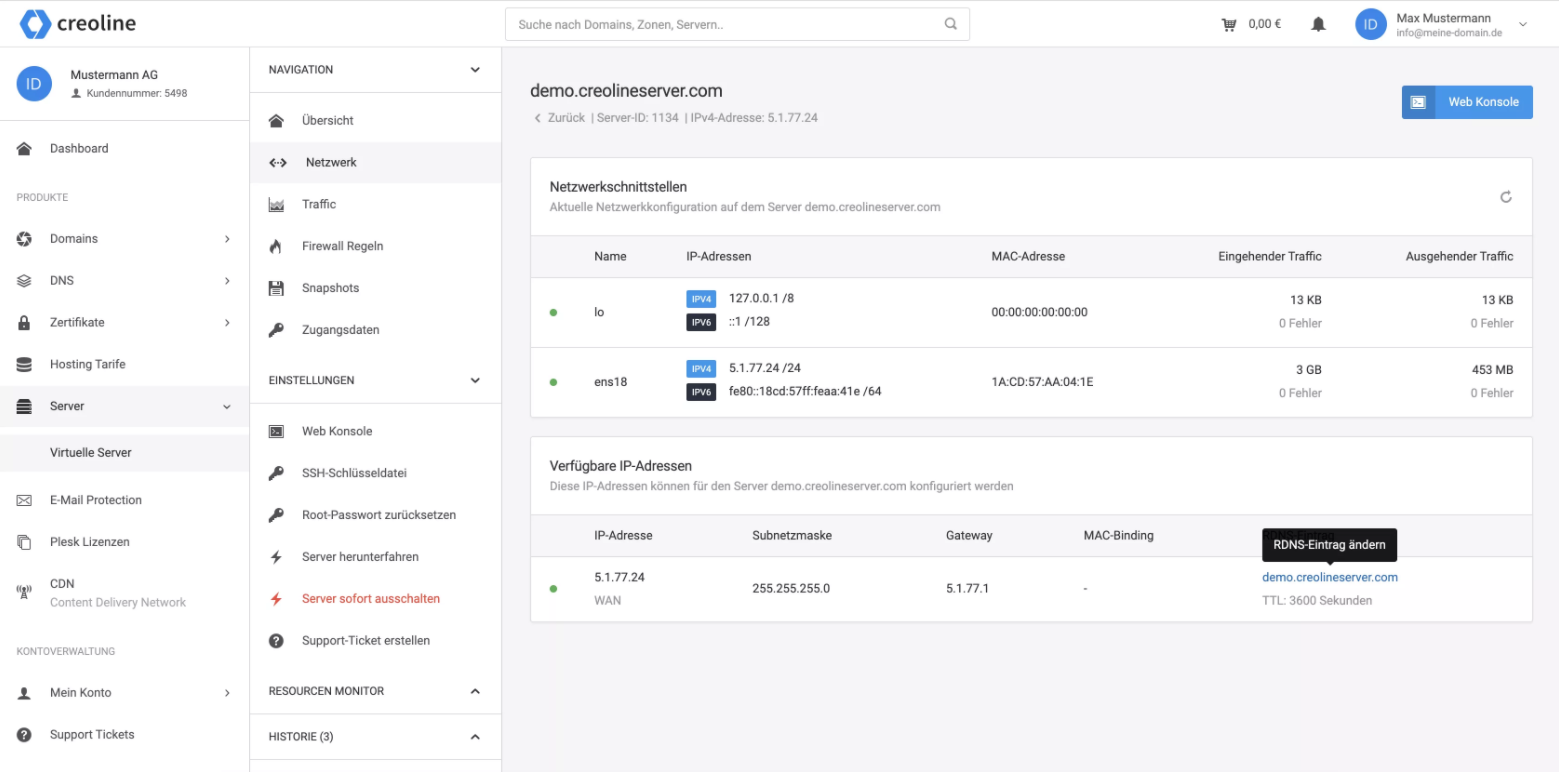Viewport: 1559px width, 772px height.
Task: Click the CDN antenna icon
Action: [x=24, y=592]
